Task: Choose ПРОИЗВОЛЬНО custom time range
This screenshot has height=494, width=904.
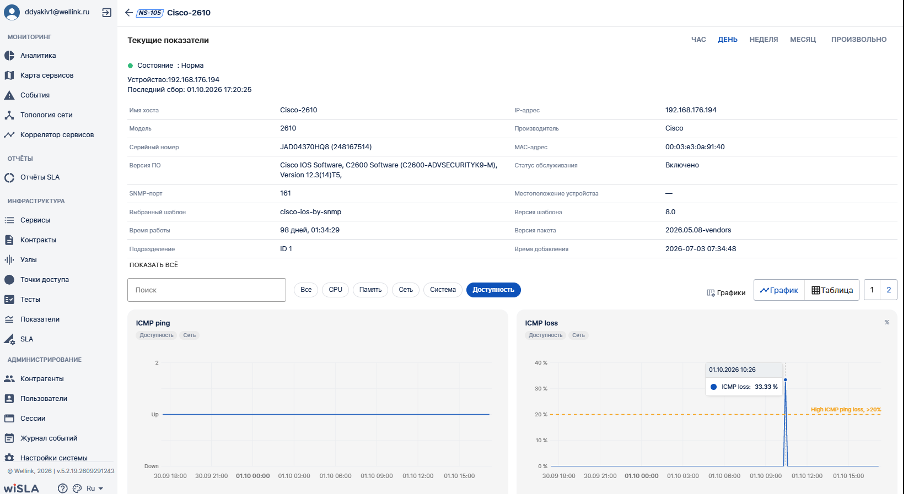Action: [x=858, y=40]
